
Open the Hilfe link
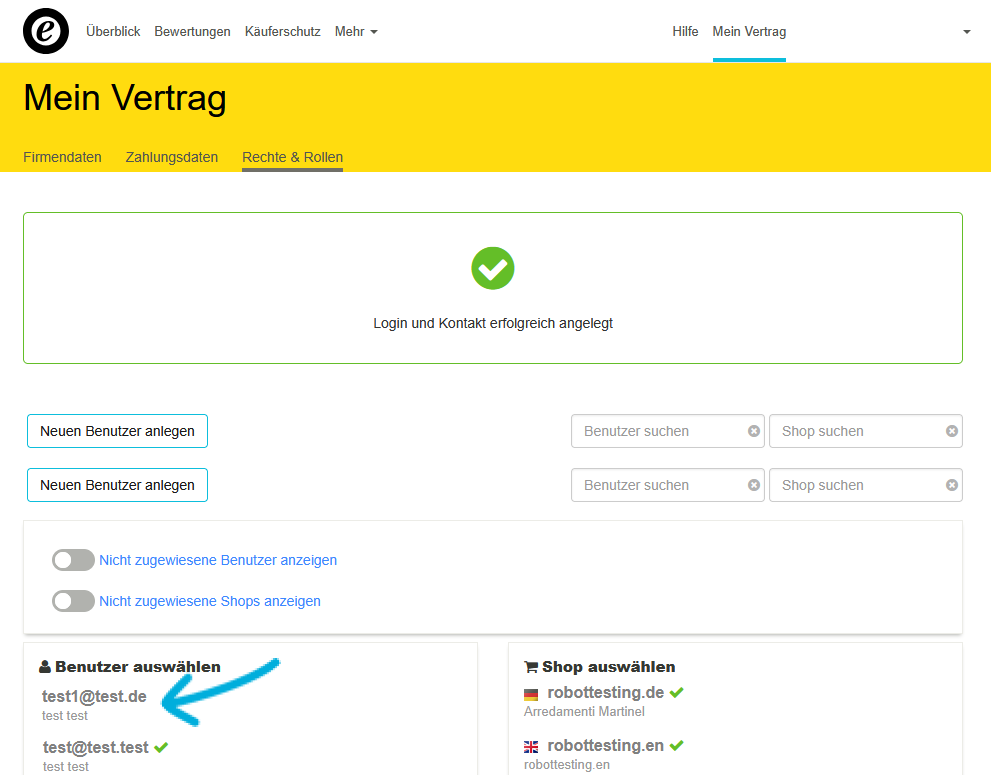click(x=685, y=32)
